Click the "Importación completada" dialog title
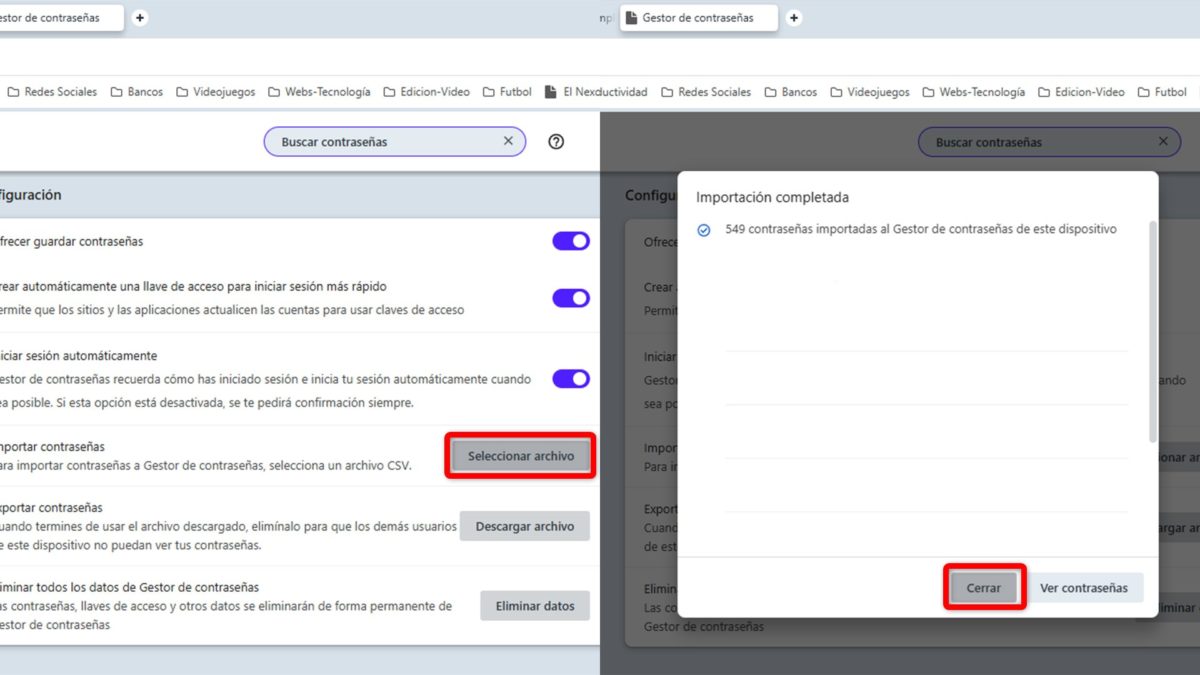The width and height of the screenshot is (1200, 675). coord(773,198)
